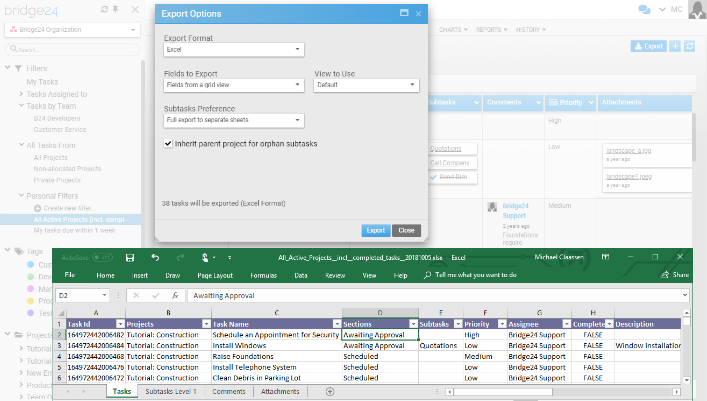This screenshot has height=401, width=707.
Task: Click the Insert Function fx icon
Action: click(x=175, y=295)
